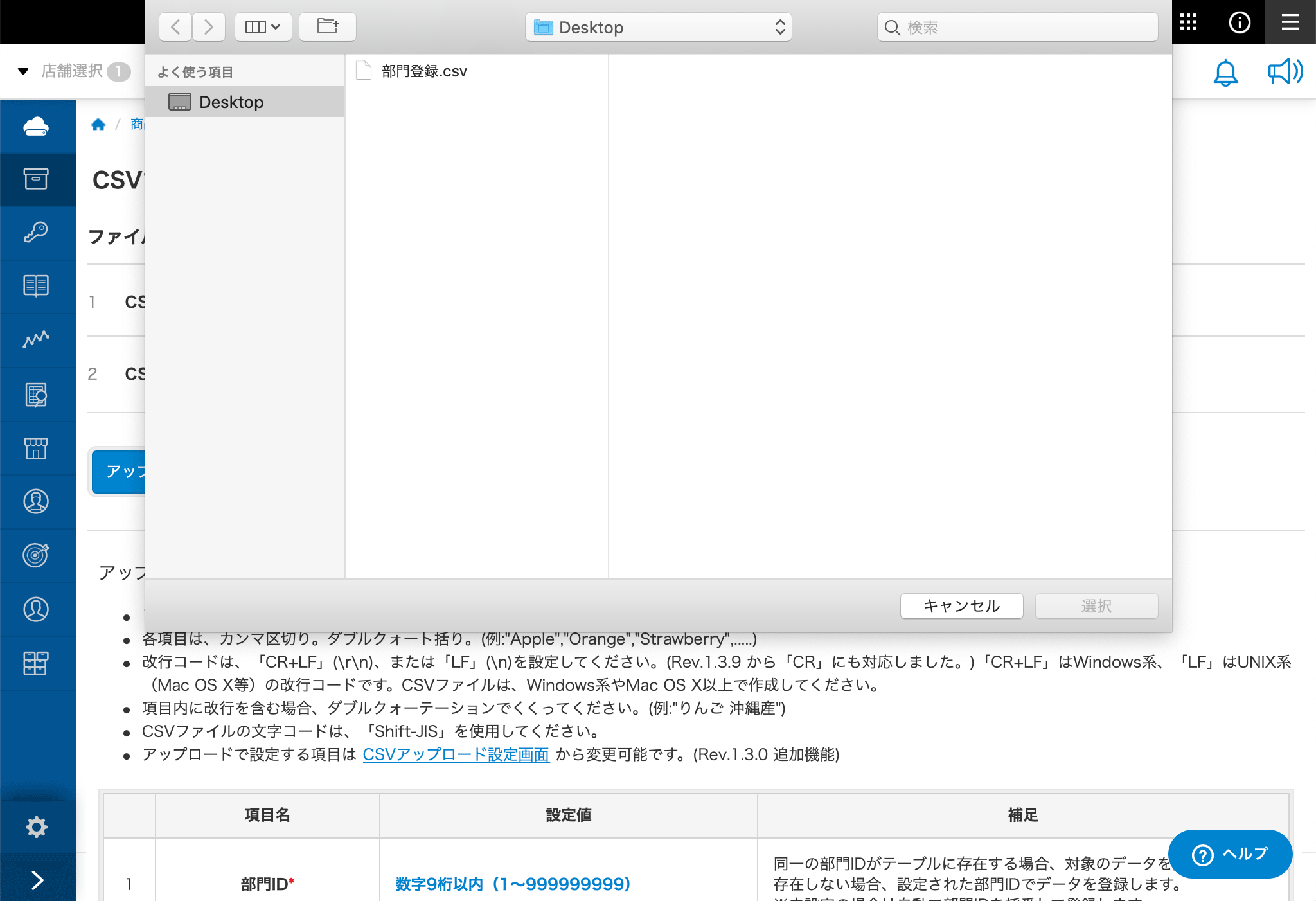Open the hamburger menu in top bar
This screenshot has width=1316, height=901.
(x=1290, y=22)
